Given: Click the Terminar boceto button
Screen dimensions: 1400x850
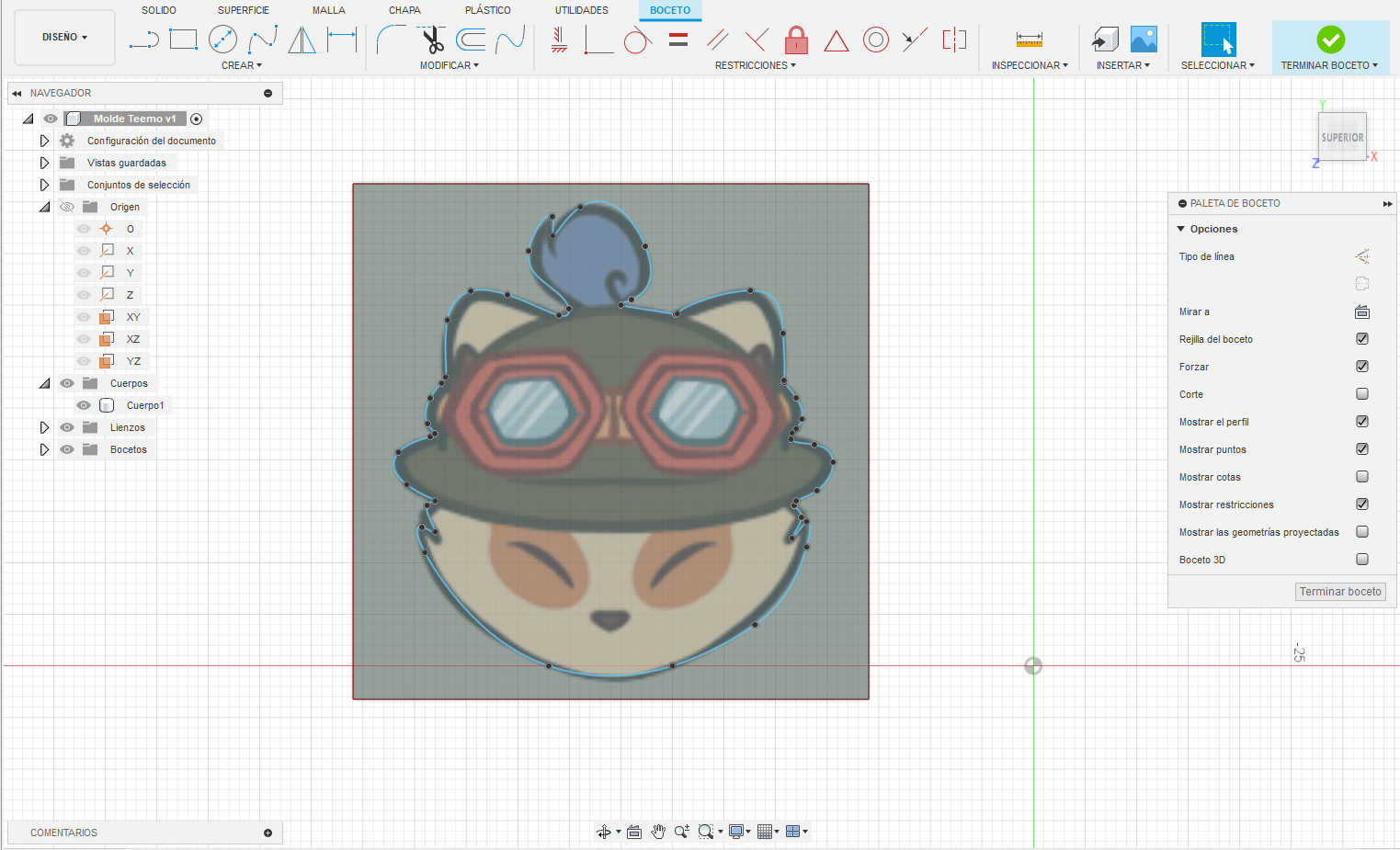Looking at the screenshot, I should [1340, 592].
